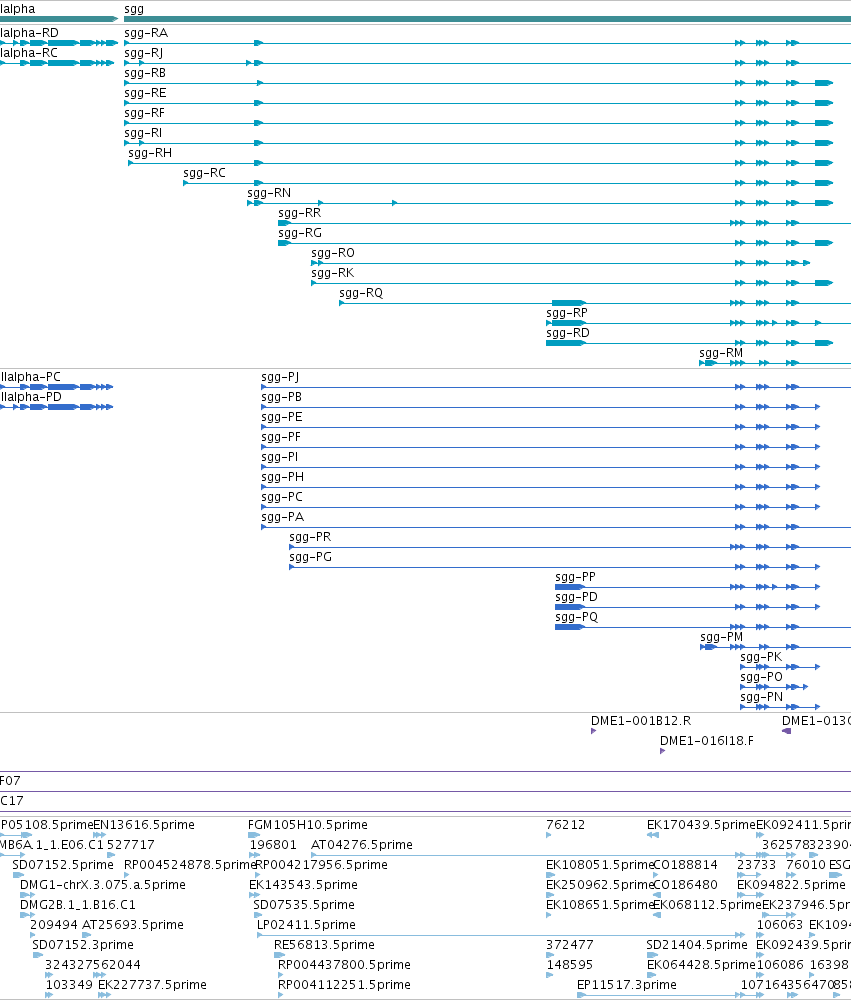The image size is (851, 1000).
Task: Click EST label SD07535.5prime
Action: point(304,905)
